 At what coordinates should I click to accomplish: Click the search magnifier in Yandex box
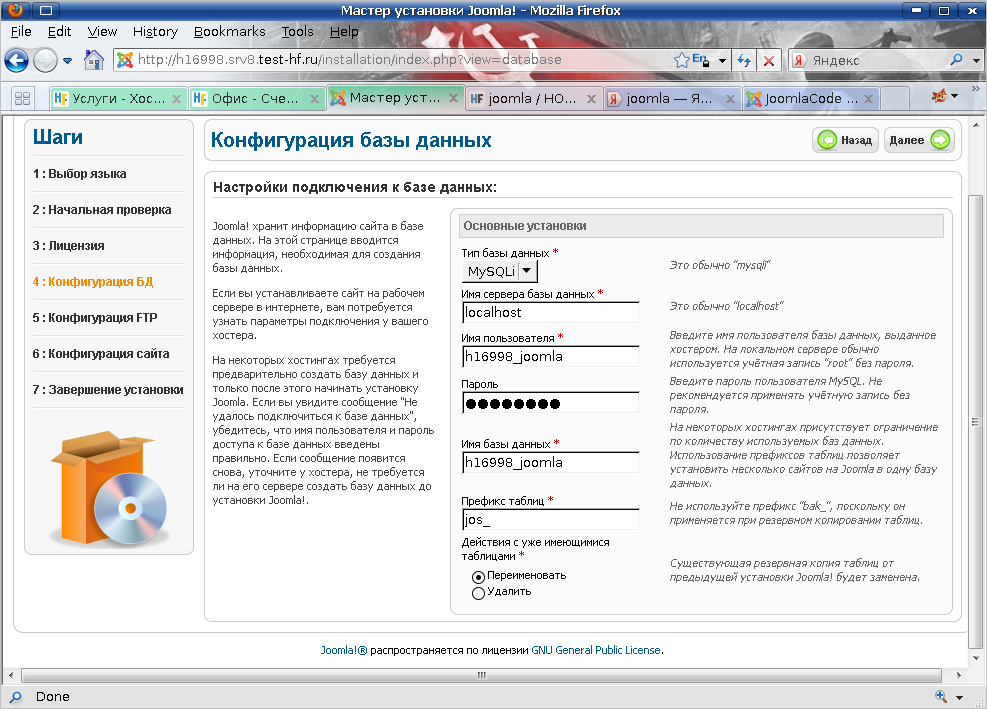point(956,60)
